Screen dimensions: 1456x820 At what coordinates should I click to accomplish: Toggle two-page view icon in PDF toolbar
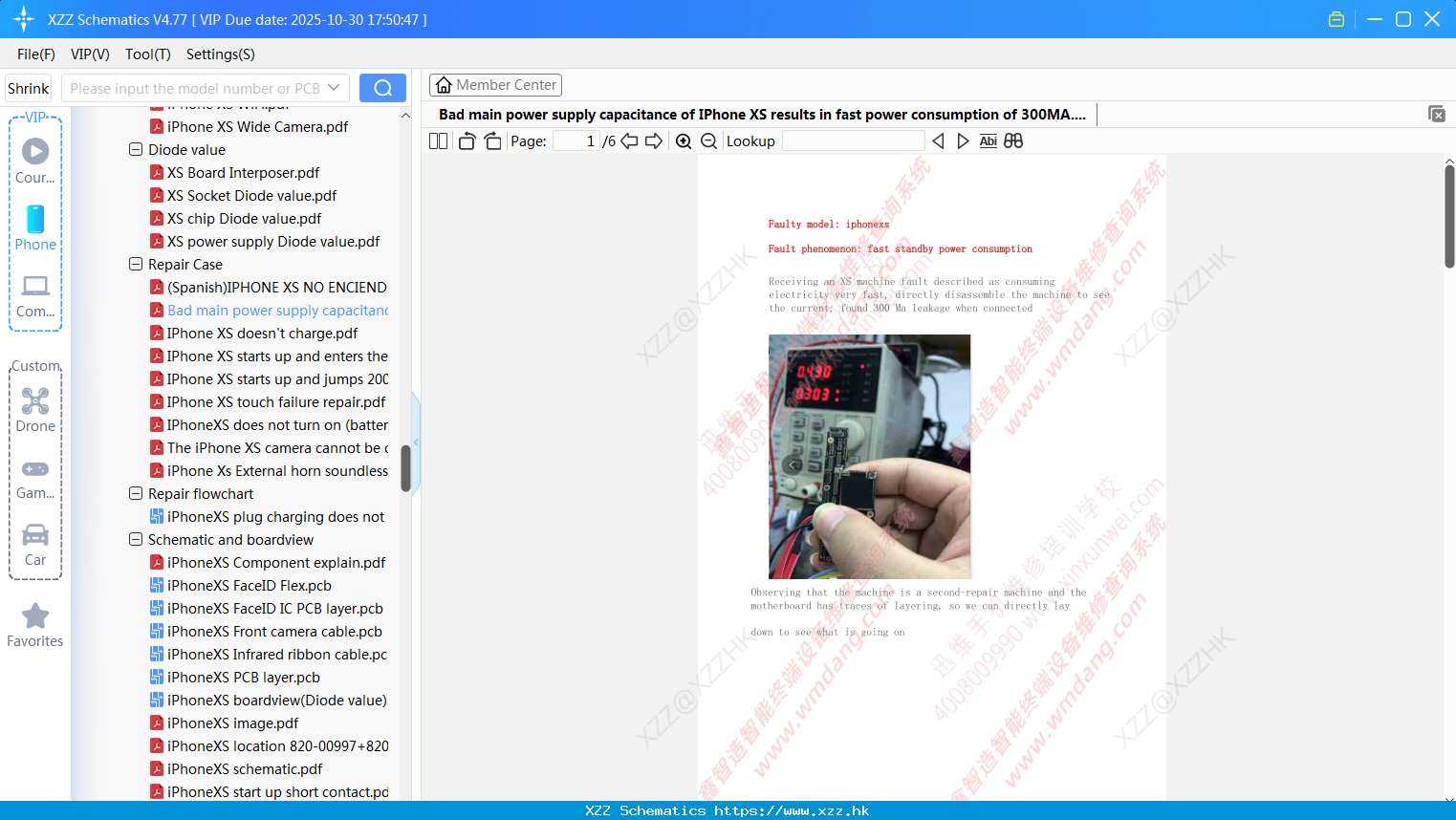coord(438,140)
